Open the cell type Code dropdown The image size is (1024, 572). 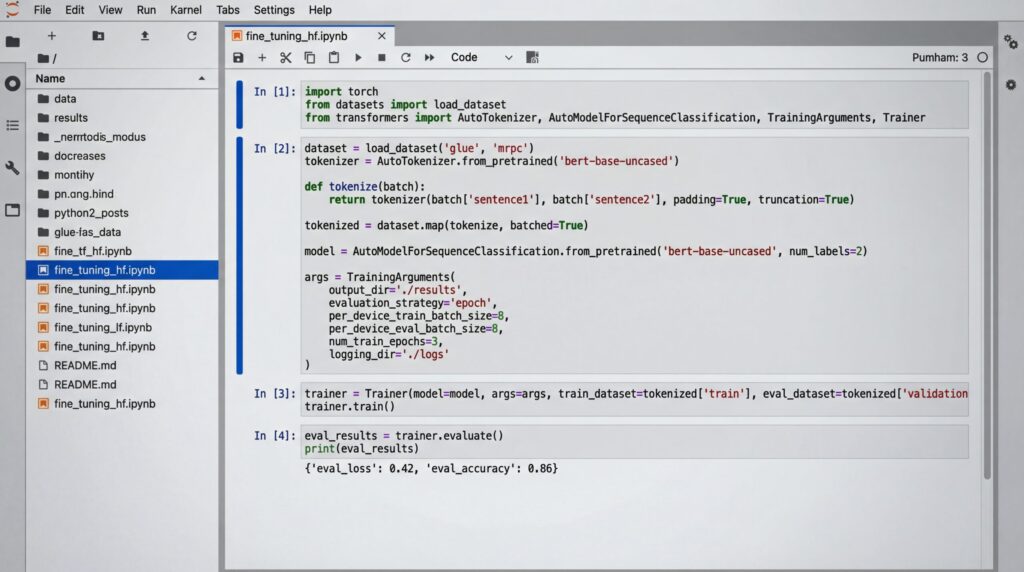(481, 57)
